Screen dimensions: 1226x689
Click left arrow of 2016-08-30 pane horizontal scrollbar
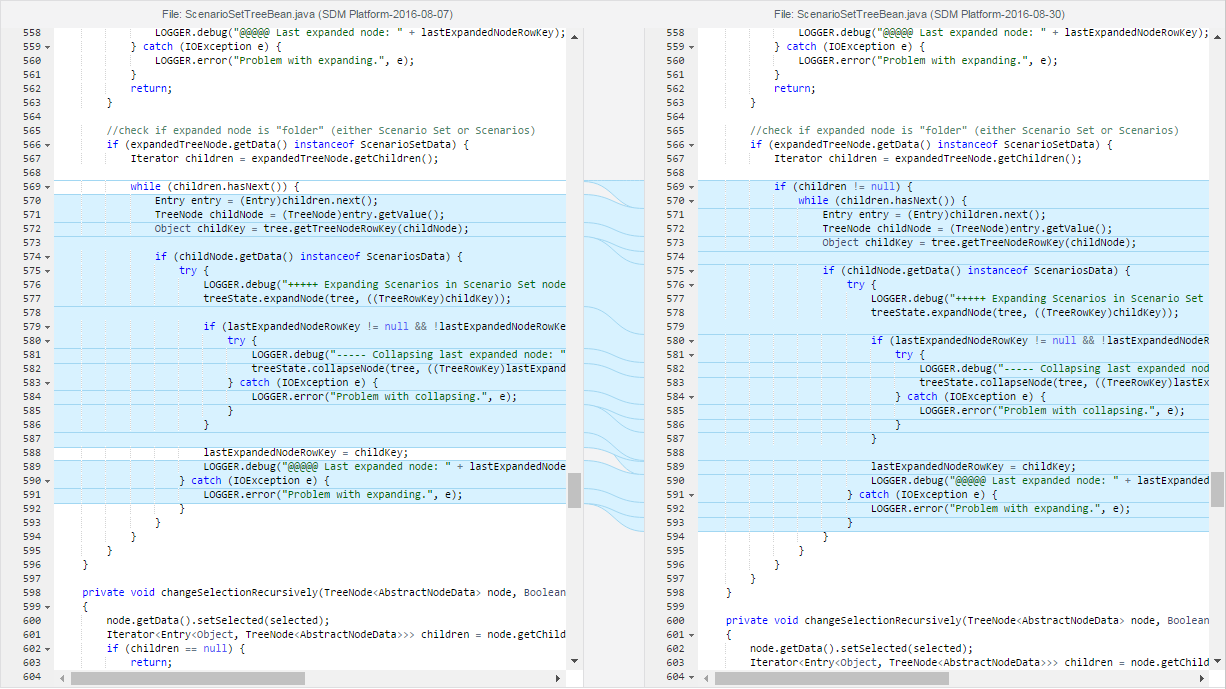tap(706, 678)
